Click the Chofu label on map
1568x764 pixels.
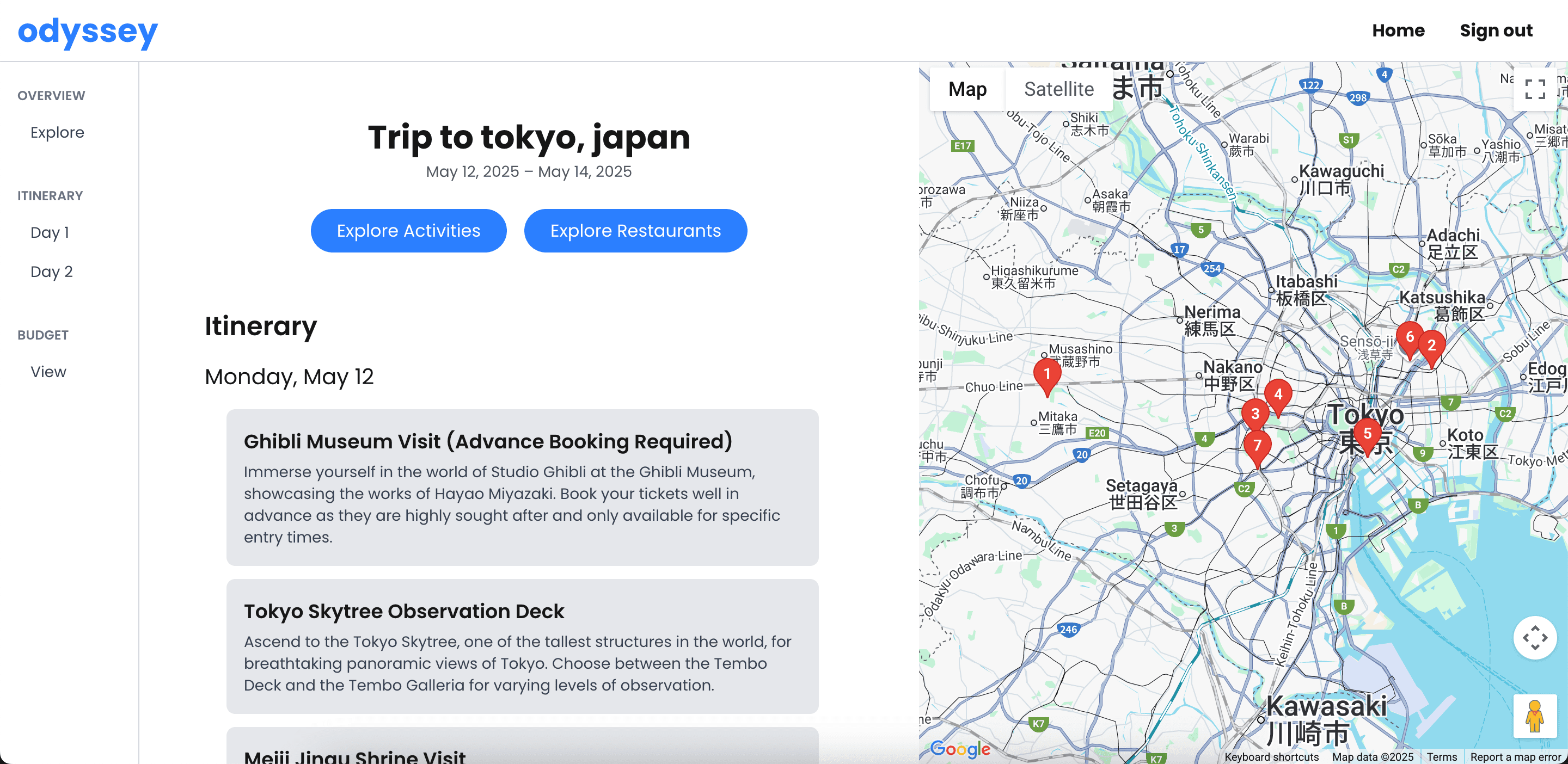pos(981,486)
